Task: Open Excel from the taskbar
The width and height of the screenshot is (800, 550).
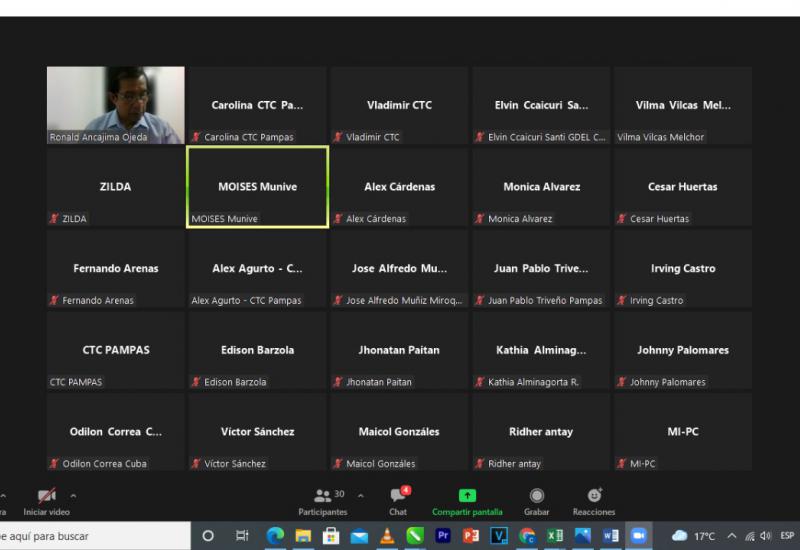Action: point(555,536)
